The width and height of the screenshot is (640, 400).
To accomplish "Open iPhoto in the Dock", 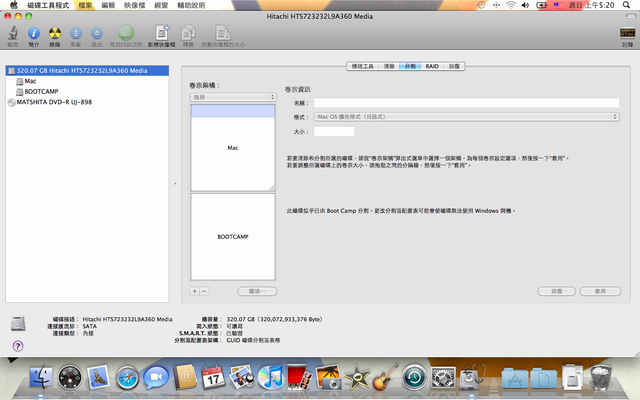I will [242, 377].
